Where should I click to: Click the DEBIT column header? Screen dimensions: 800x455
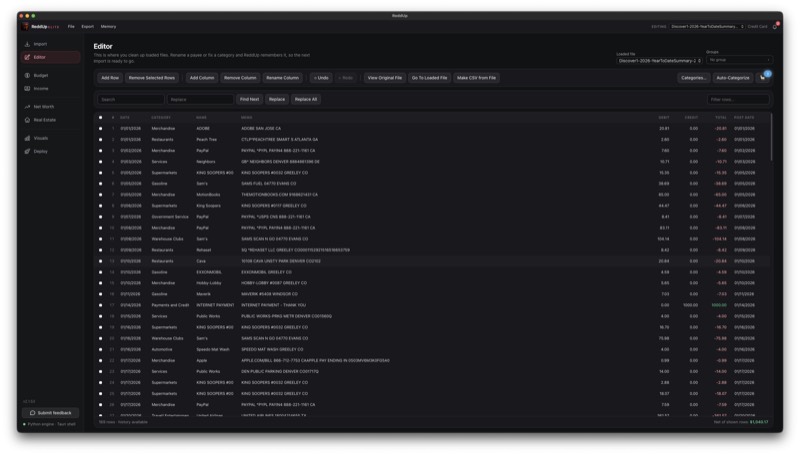(x=664, y=118)
